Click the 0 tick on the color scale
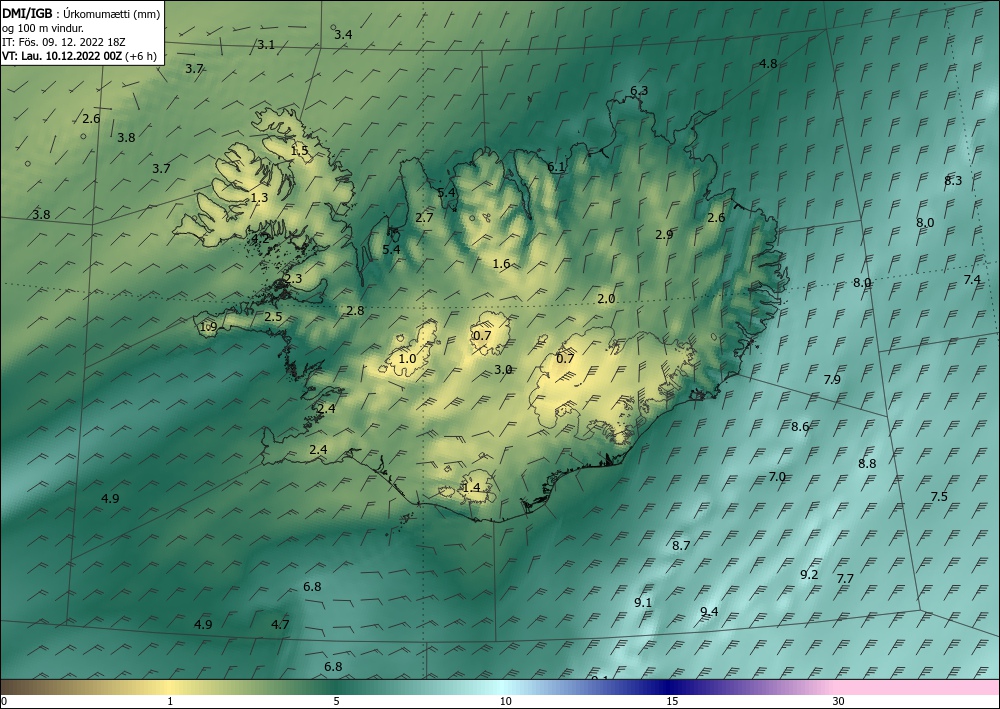The height and width of the screenshot is (709, 1000). 4,701
